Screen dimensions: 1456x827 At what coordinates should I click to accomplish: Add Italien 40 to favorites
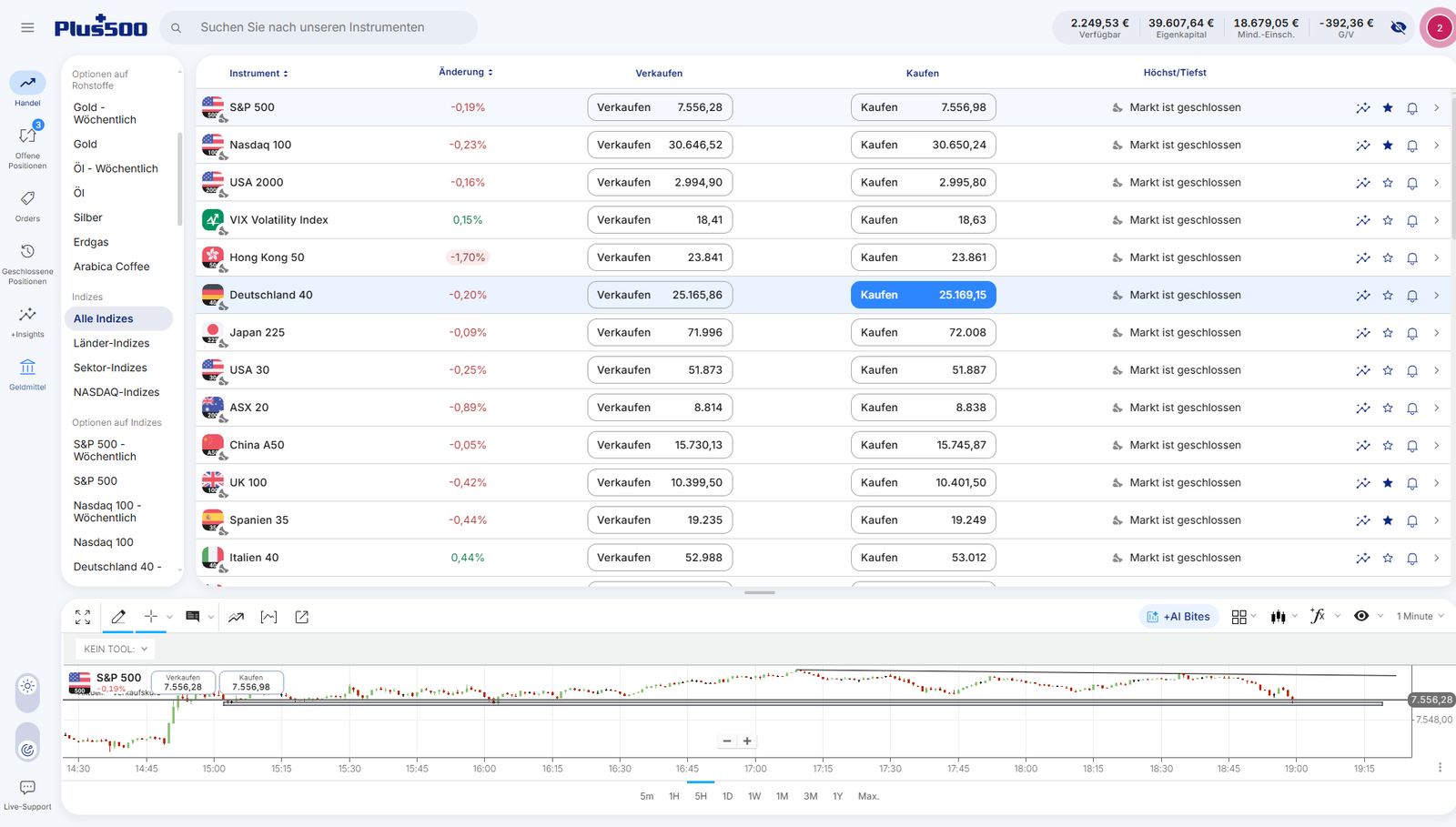[1388, 558]
